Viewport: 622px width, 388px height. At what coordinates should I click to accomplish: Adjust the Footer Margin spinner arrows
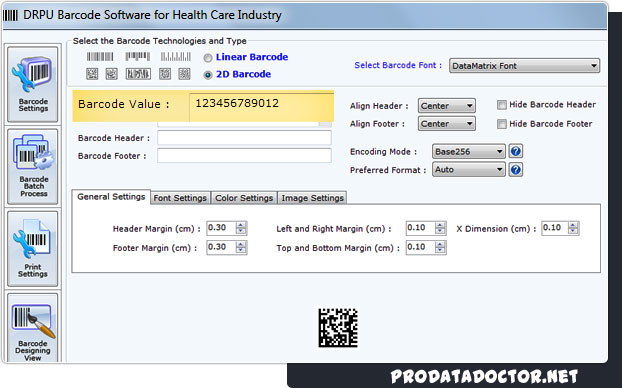click(x=241, y=248)
